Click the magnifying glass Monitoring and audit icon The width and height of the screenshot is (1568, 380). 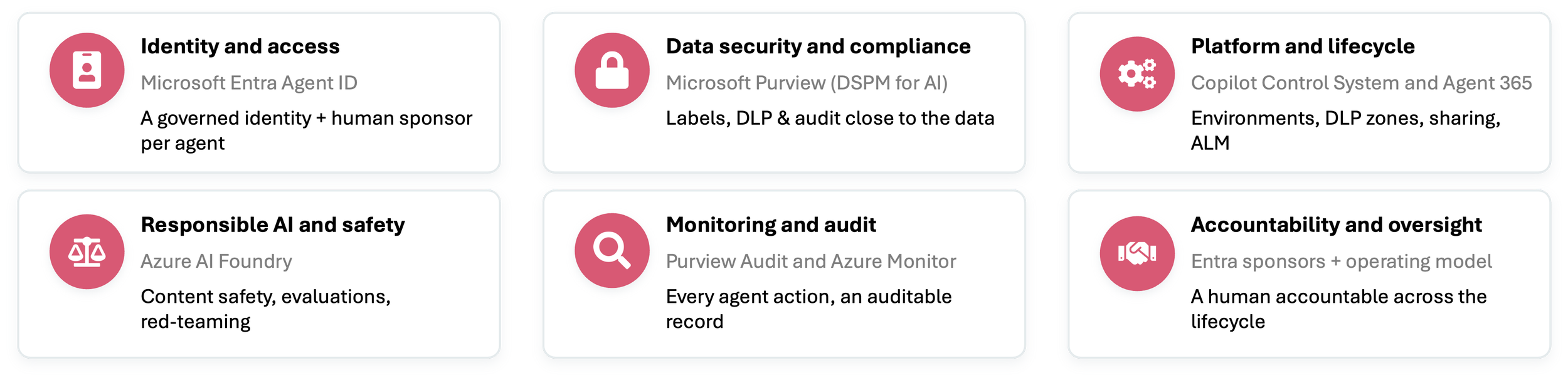(x=612, y=251)
